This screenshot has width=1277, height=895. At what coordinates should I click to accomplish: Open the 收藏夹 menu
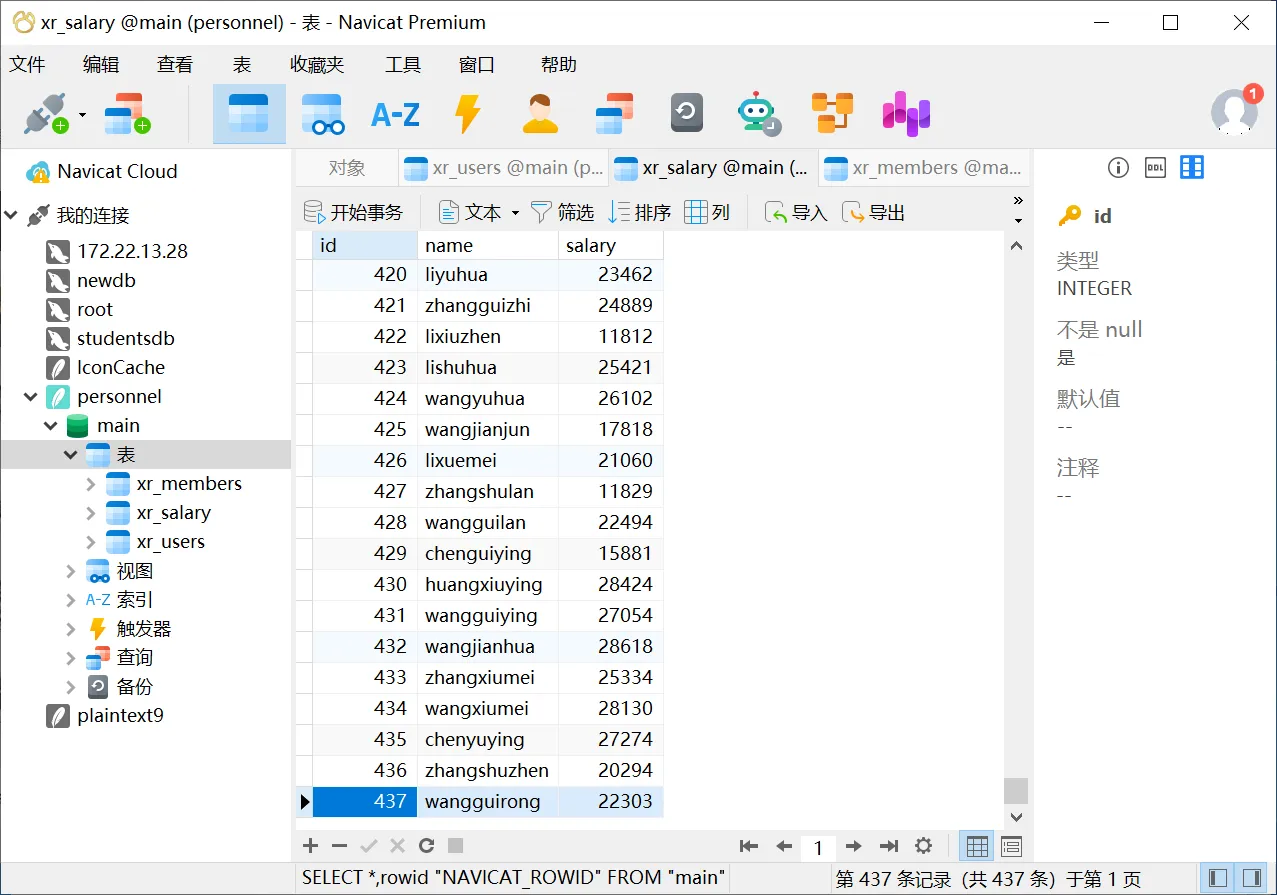[x=317, y=65]
